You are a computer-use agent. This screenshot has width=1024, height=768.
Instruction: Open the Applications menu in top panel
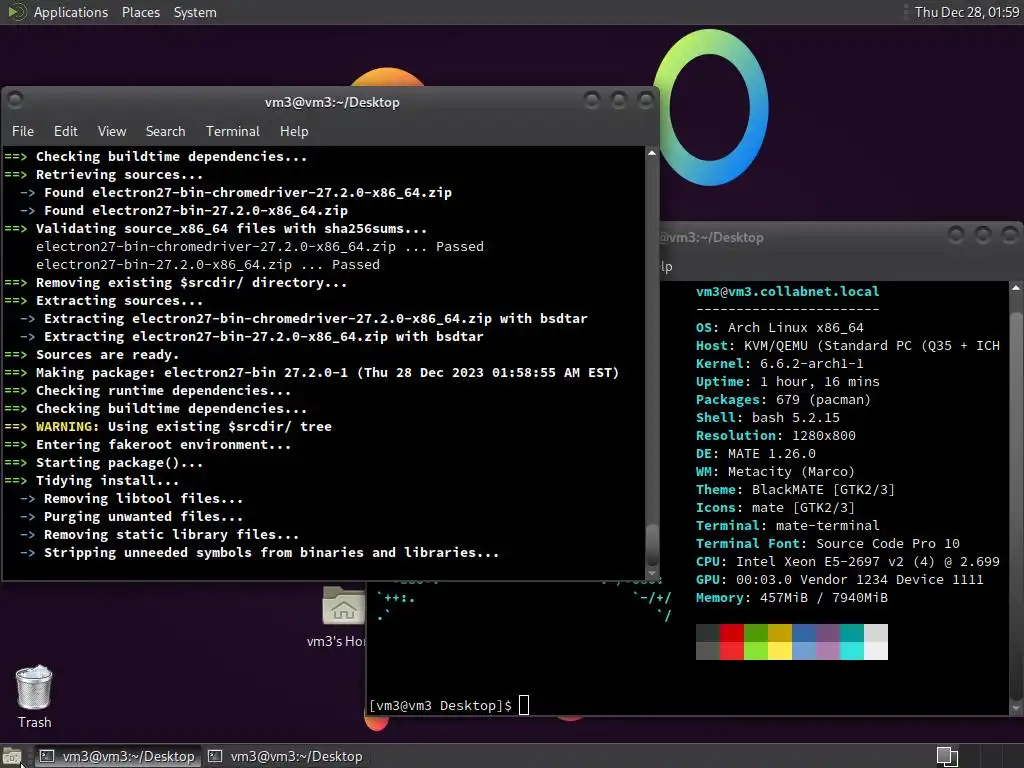(x=71, y=12)
